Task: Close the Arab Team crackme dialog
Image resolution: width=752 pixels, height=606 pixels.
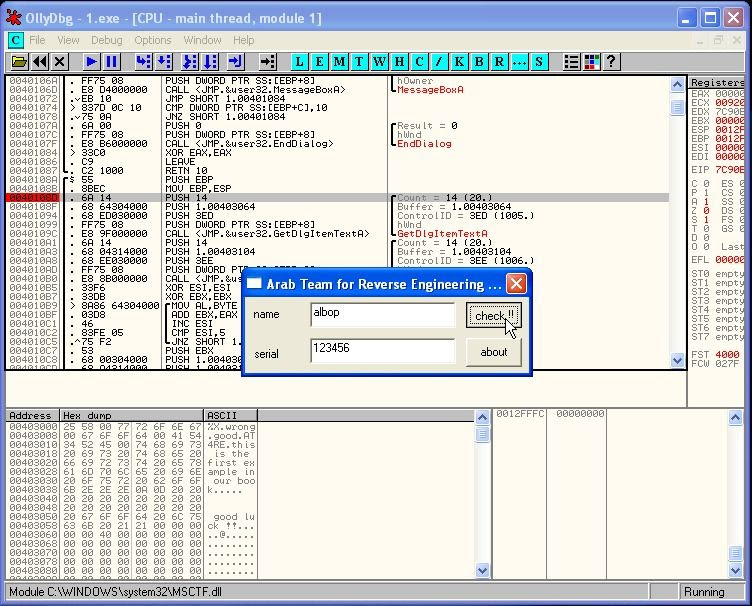Action: click(516, 284)
